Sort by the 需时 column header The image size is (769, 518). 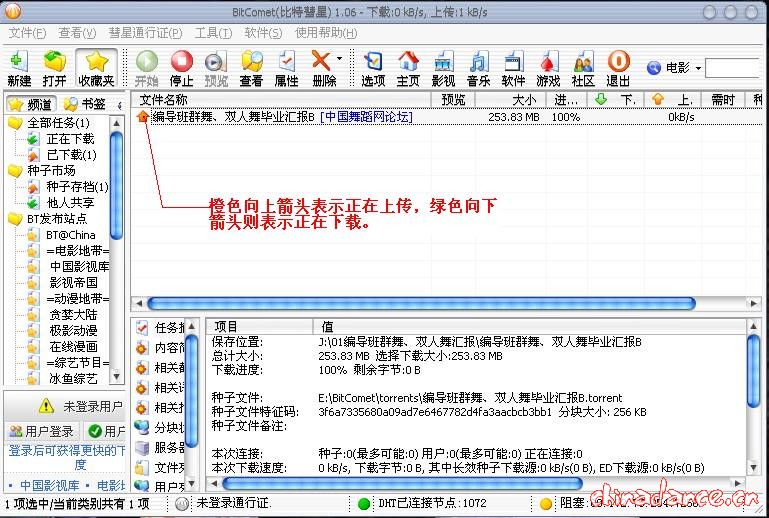(723, 100)
